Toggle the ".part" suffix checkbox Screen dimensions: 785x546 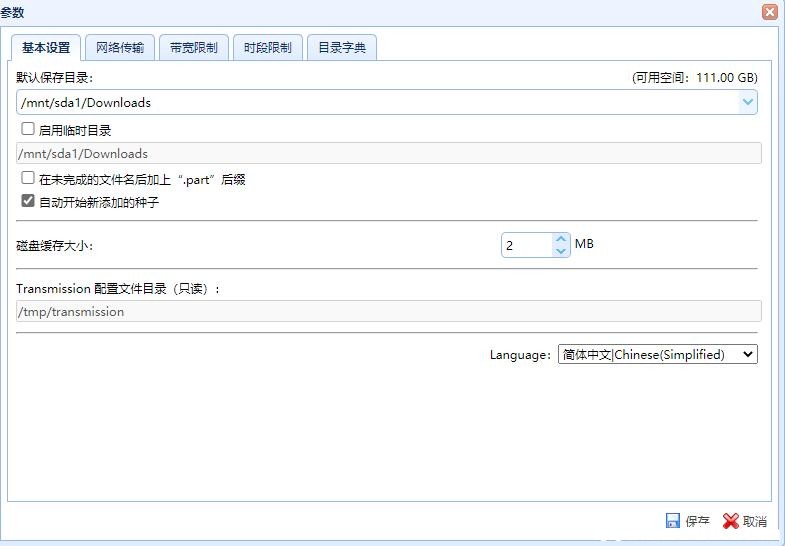click(x=28, y=179)
